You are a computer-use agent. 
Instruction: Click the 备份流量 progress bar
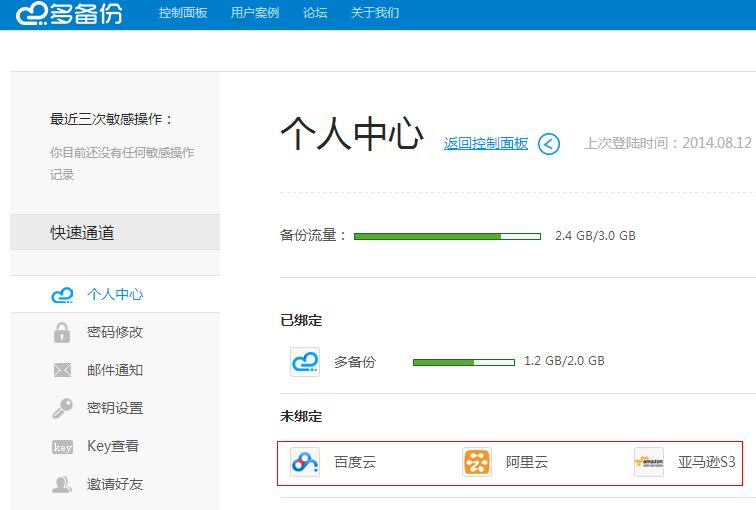(x=447, y=237)
